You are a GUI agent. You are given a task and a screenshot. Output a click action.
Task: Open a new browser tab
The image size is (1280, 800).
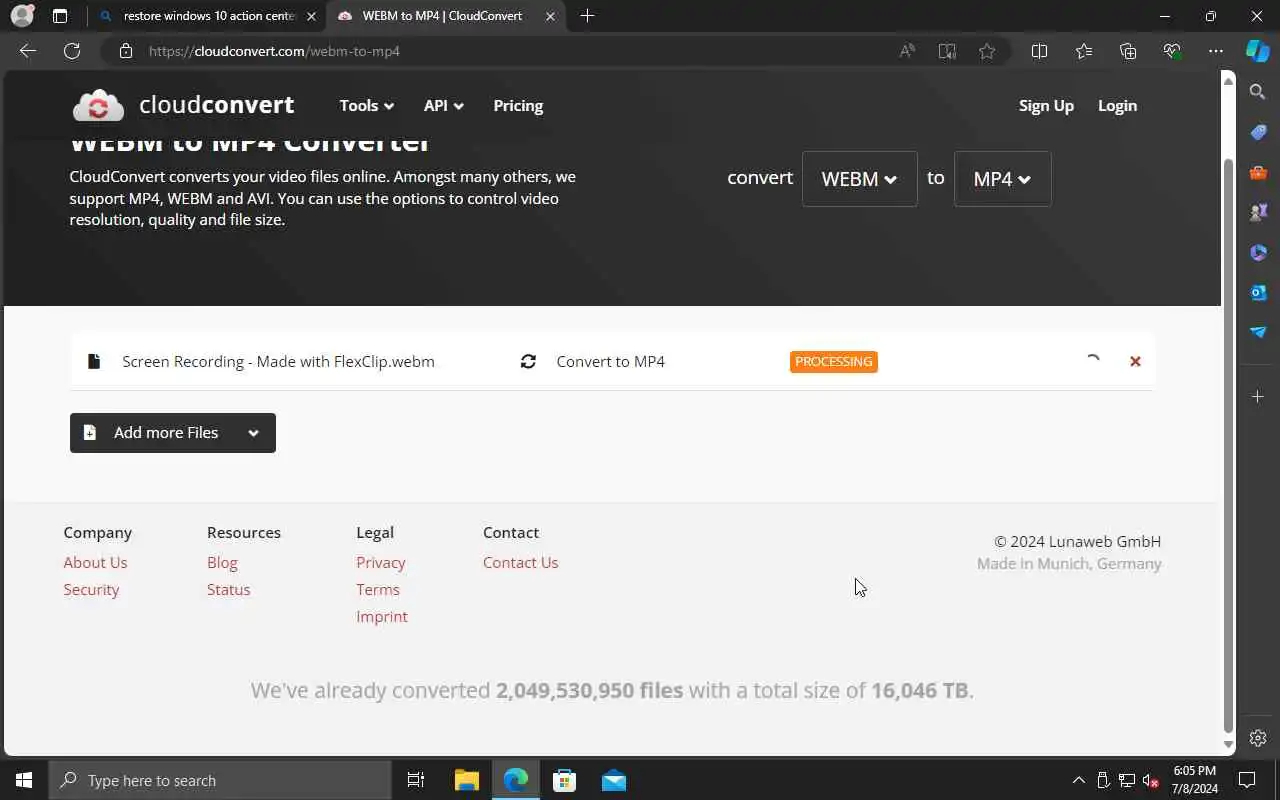coord(587,16)
